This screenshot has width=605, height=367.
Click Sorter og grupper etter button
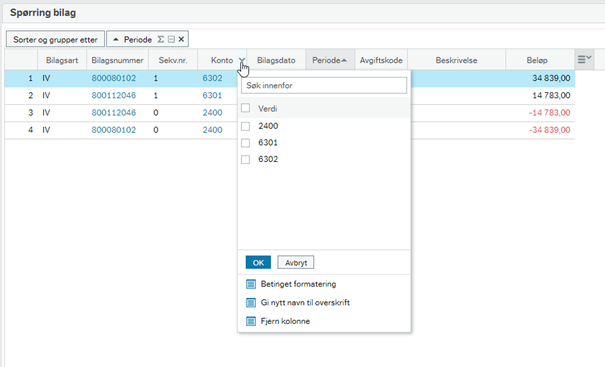55,39
